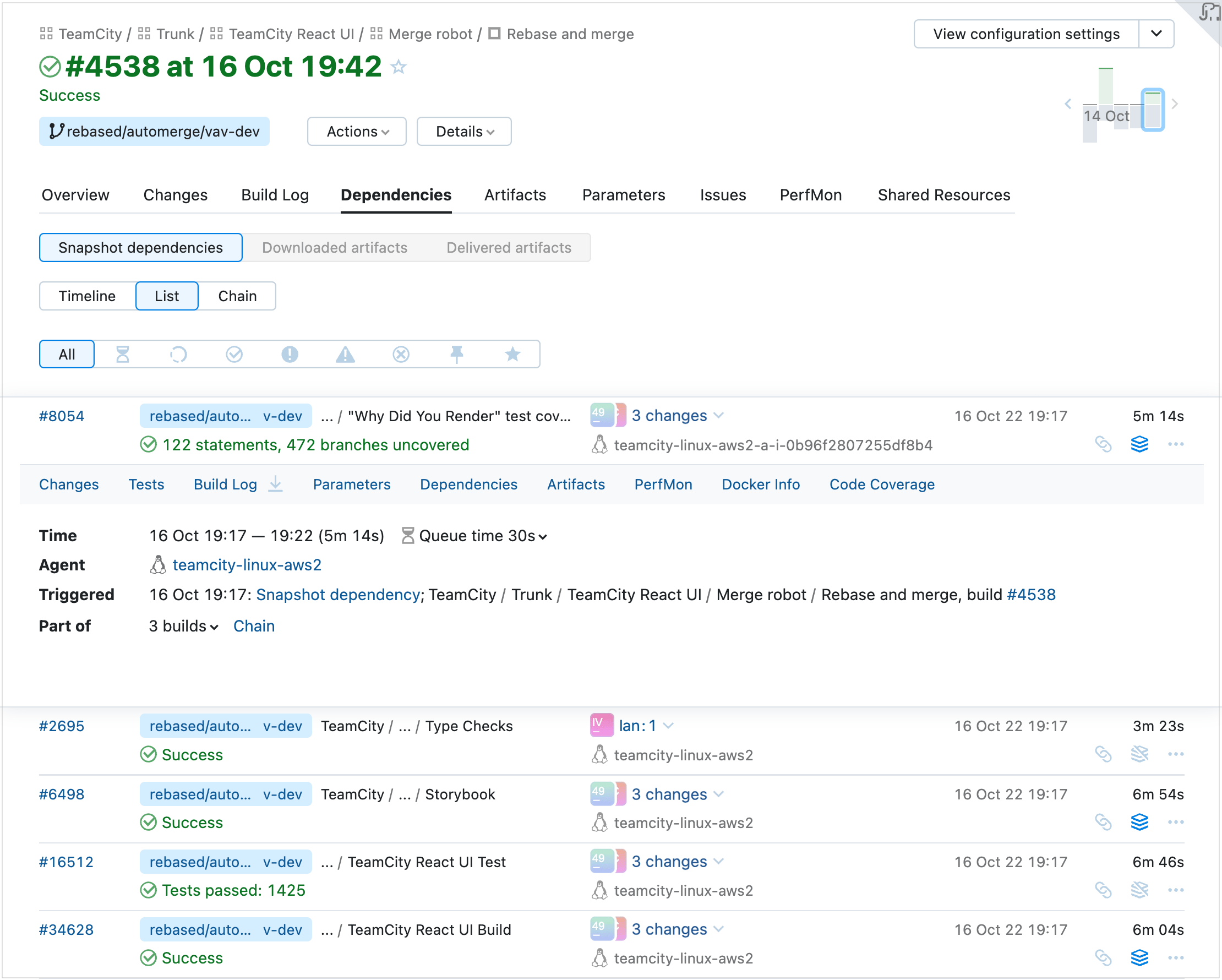Screen dimensions: 1222x980
Task: Filter builds by warning status triangle
Action: [346, 353]
